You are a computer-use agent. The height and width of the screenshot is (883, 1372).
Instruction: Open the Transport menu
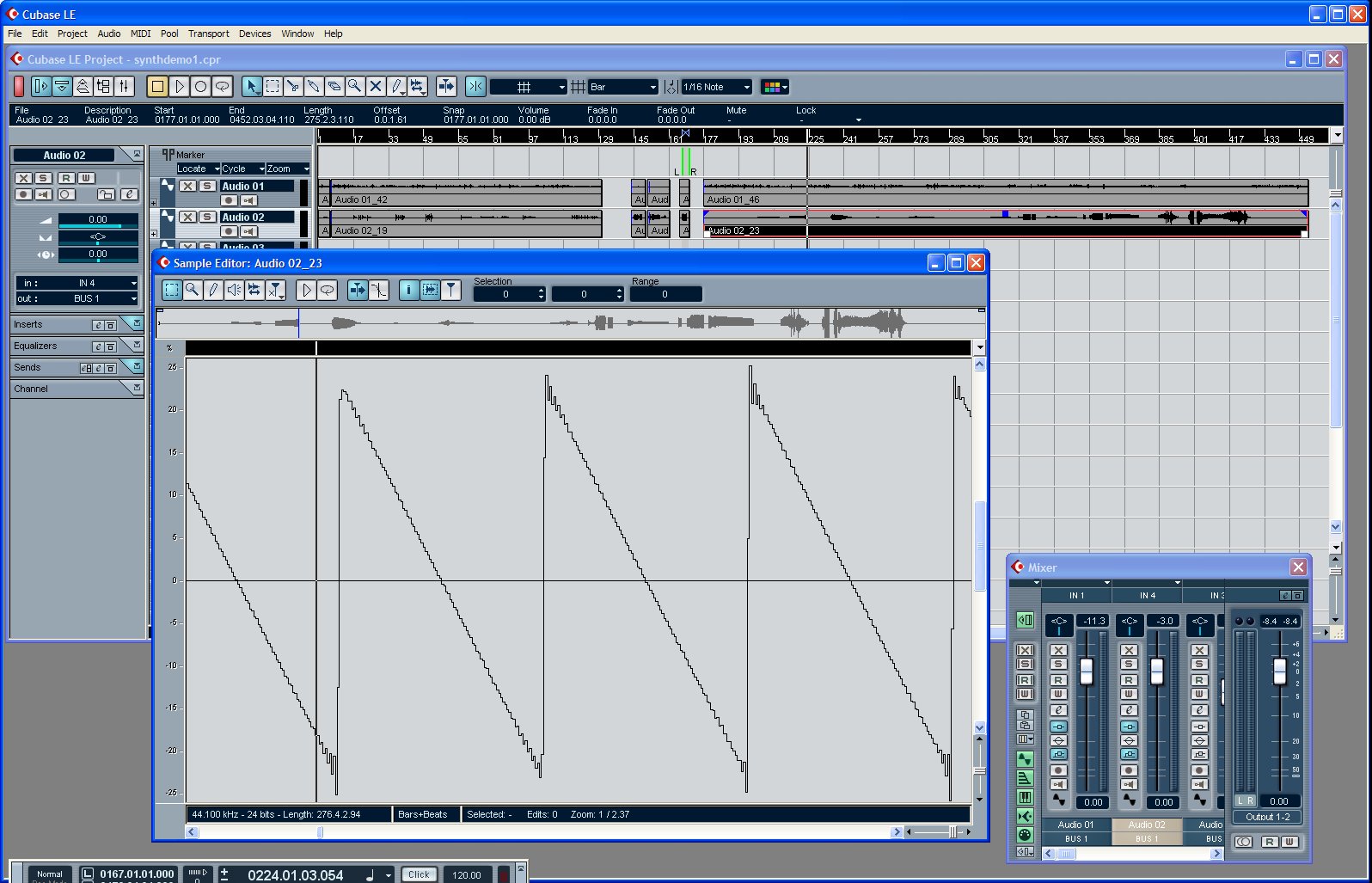[209, 34]
